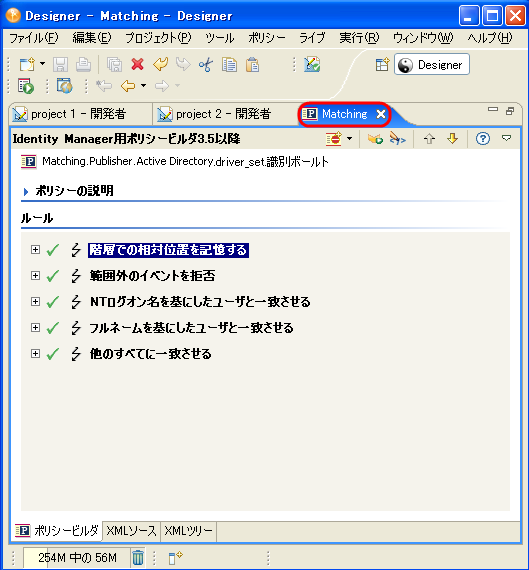The height and width of the screenshot is (570, 529).
Task: Expand rule 範囲外のイベントを拒否
Action: 35,276
